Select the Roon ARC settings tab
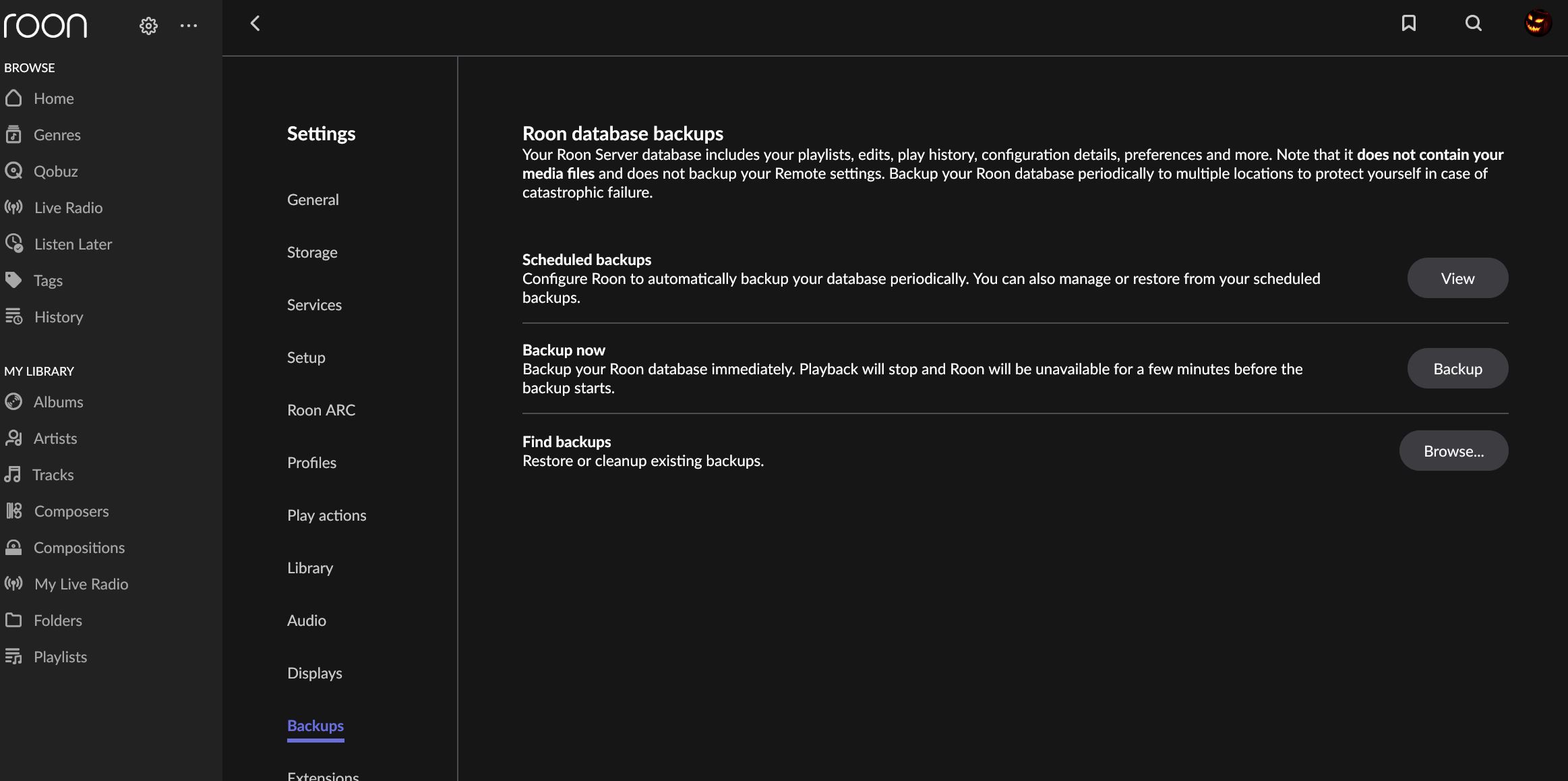Viewport: 1568px width, 781px height. (321, 410)
